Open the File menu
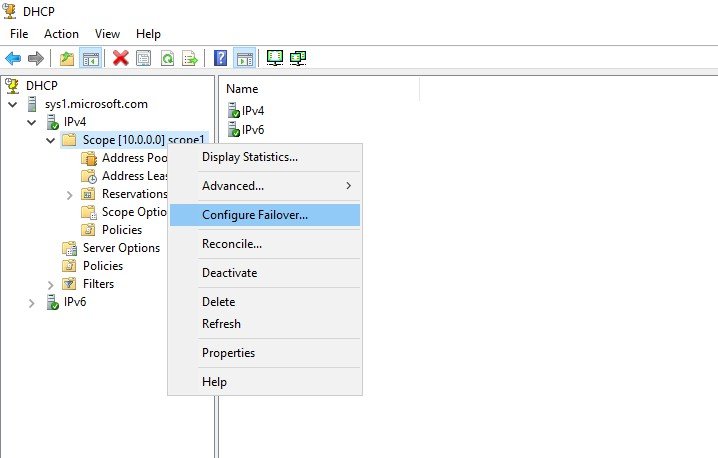The height and width of the screenshot is (458, 718). (19, 34)
